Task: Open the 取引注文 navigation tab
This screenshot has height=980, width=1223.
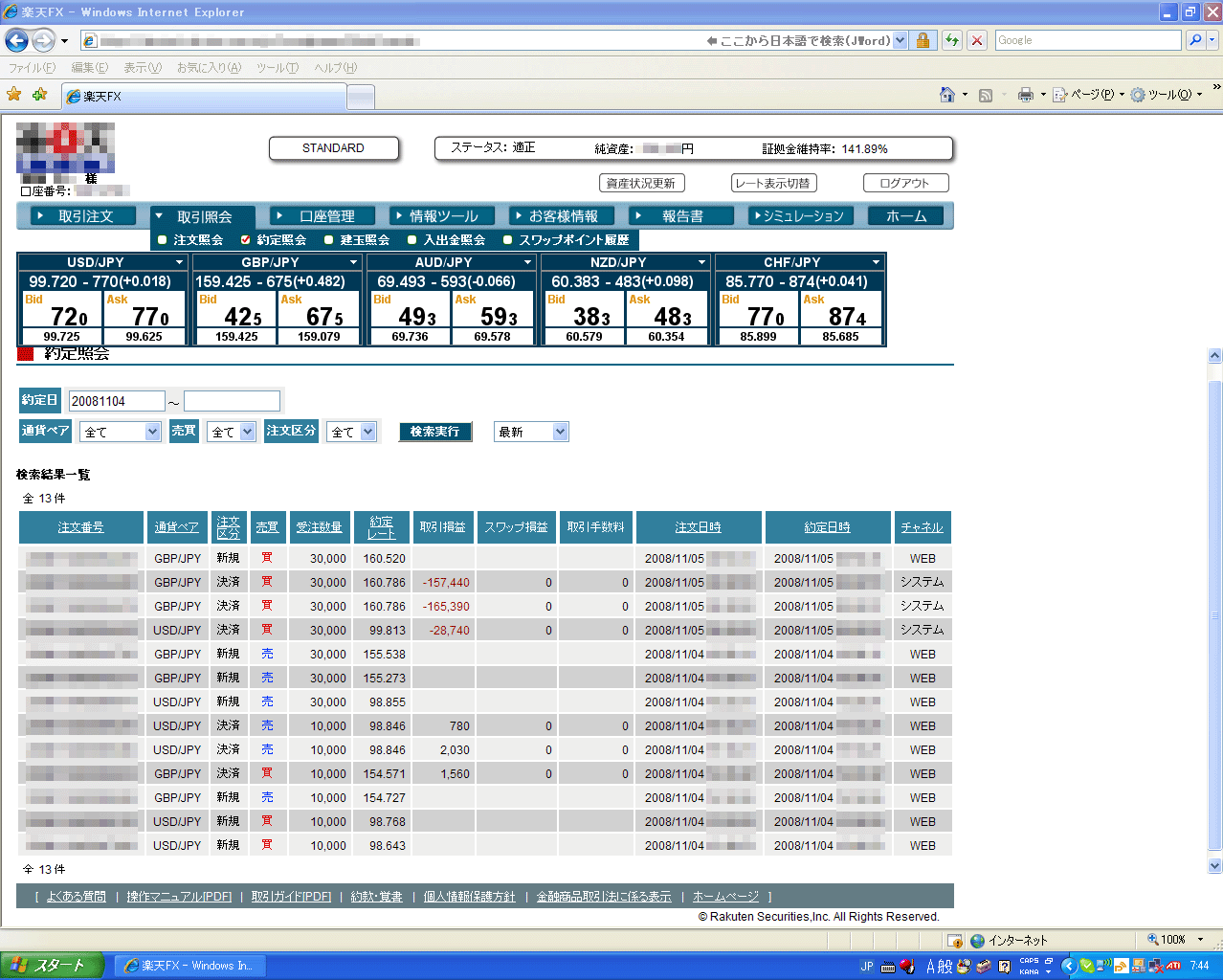Action: 83,216
